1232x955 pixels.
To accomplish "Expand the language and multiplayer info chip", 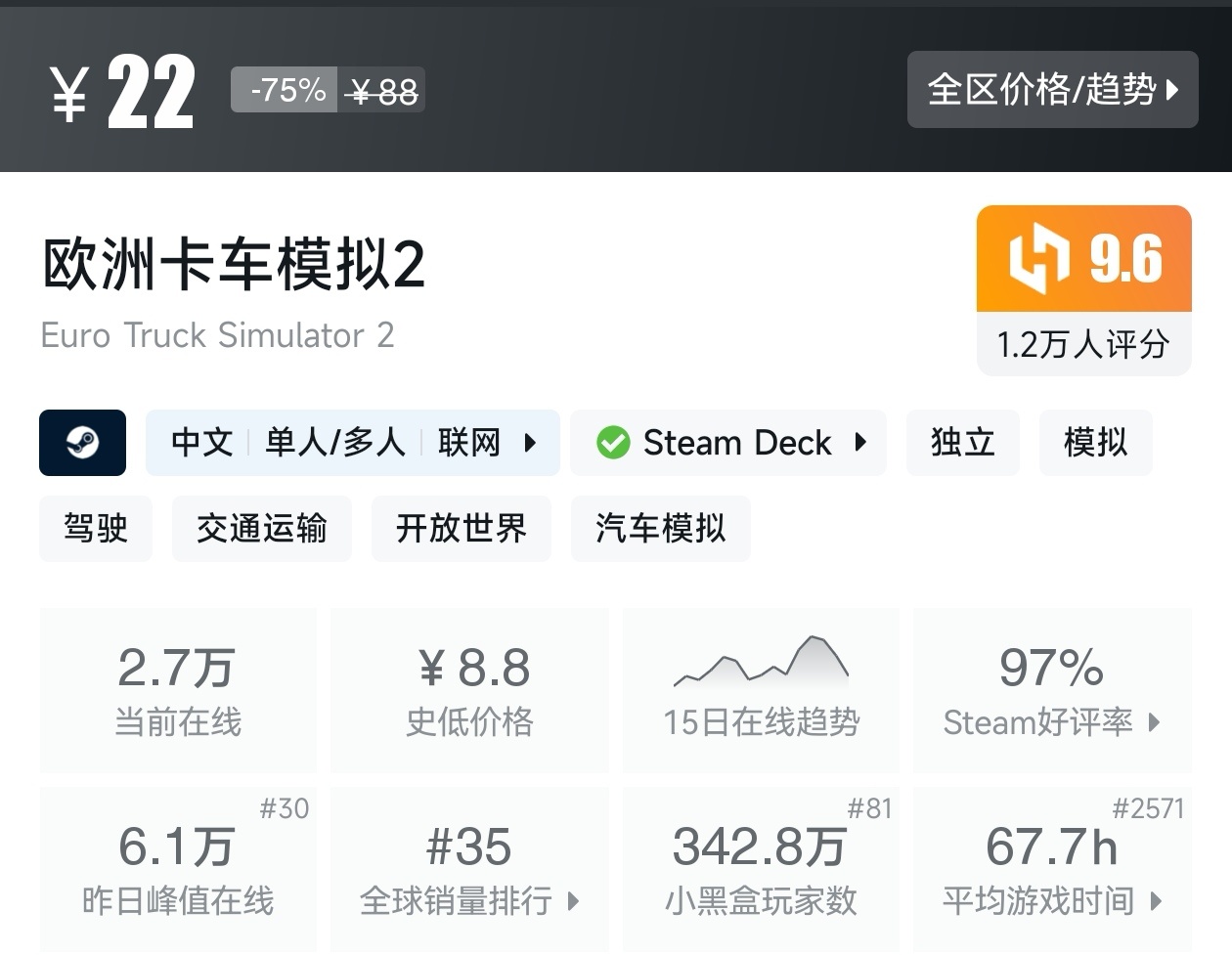I will click(x=353, y=443).
